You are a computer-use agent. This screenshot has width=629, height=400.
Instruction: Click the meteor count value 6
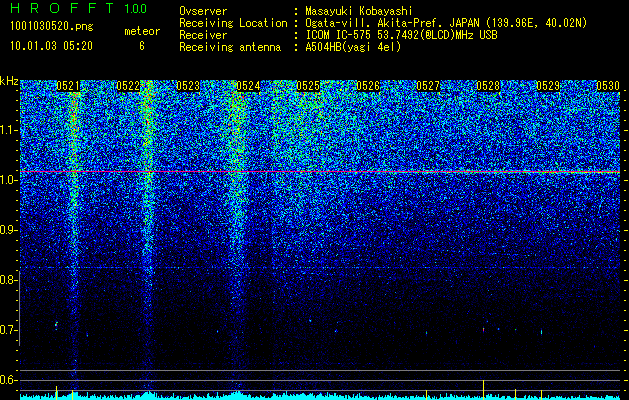142,46
